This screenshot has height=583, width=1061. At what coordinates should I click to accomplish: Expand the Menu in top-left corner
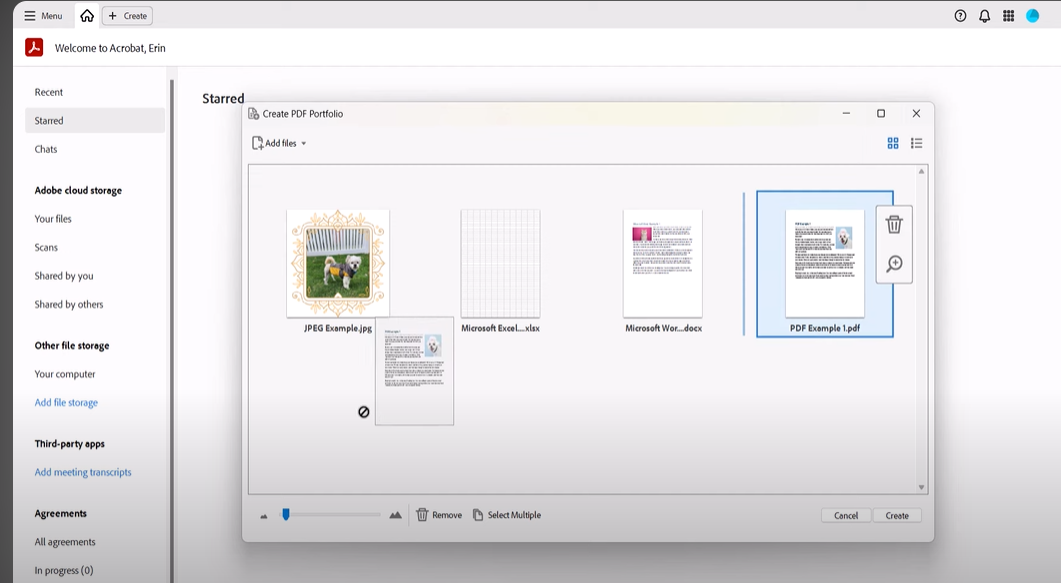40,15
